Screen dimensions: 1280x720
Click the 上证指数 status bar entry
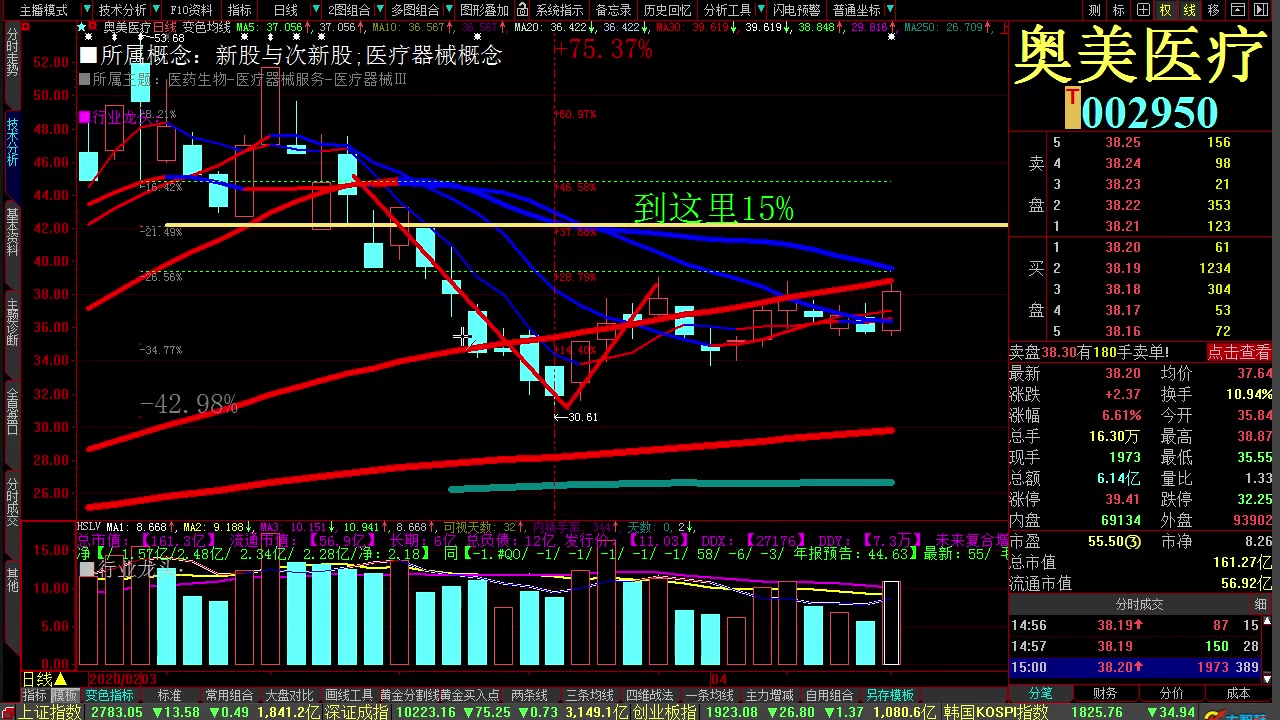(x=50, y=712)
